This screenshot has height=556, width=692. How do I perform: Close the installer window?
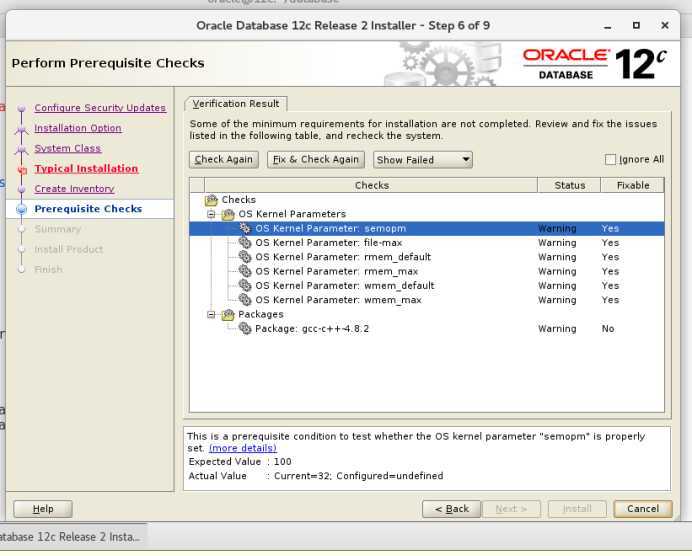[x=665, y=26]
